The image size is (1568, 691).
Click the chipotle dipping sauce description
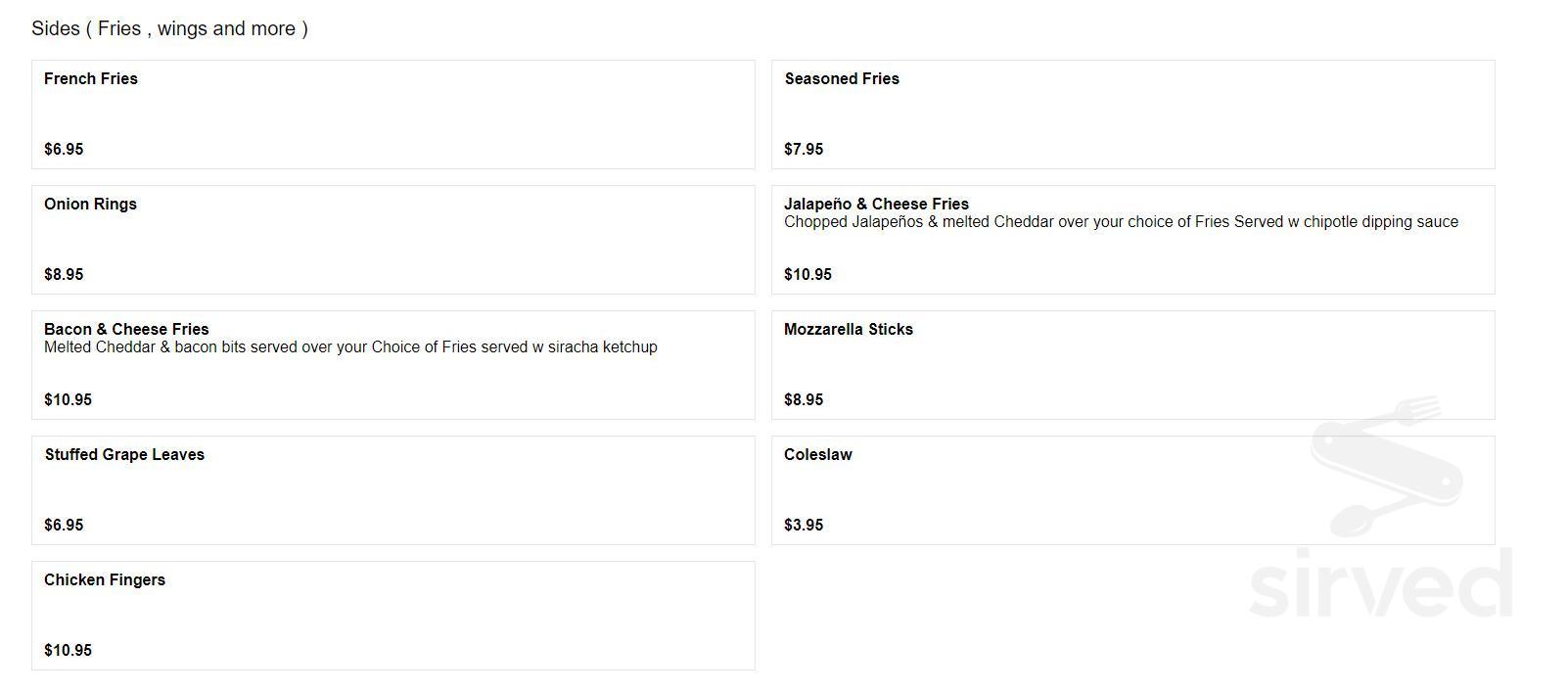1121,222
